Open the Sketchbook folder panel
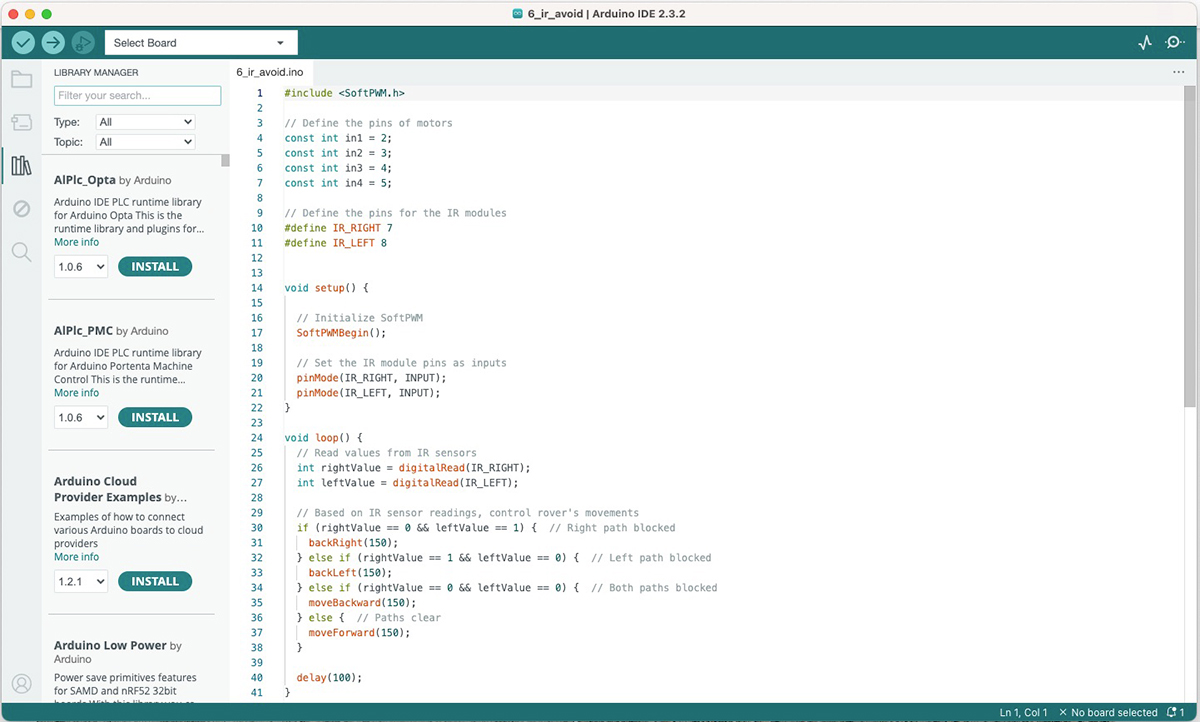Image resolution: width=1200 pixels, height=722 pixels. coord(21,79)
